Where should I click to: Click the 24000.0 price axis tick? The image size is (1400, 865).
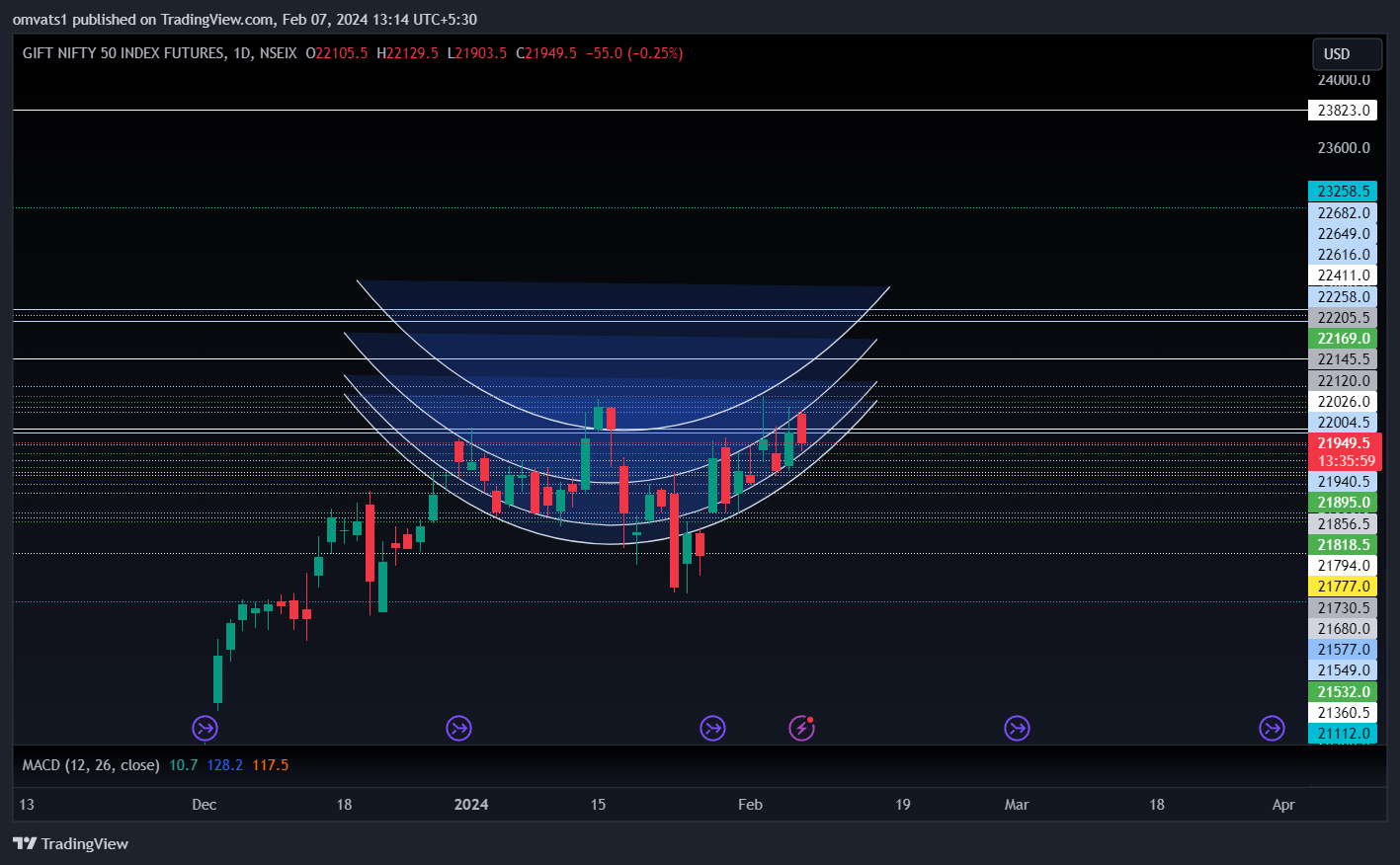[x=1344, y=80]
